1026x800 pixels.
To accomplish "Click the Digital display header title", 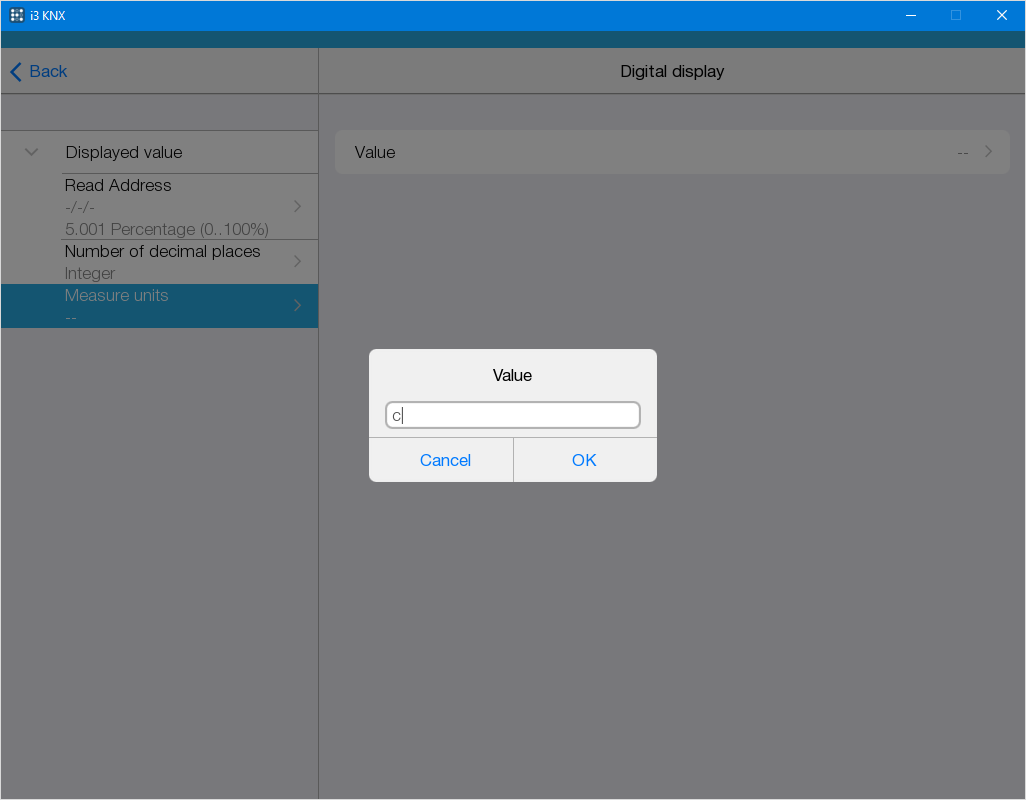I will [x=672, y=72].
